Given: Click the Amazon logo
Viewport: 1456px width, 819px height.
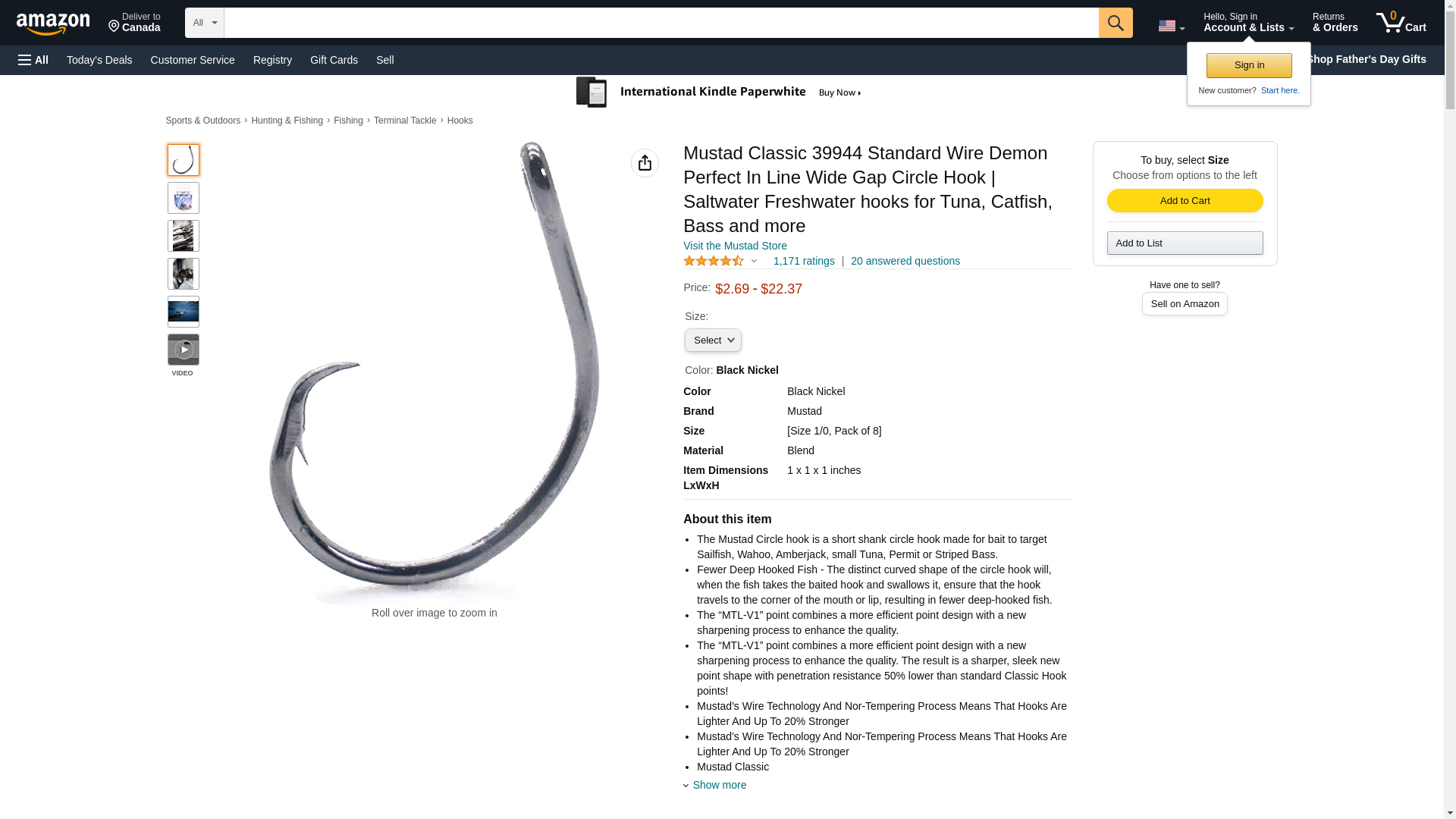Looking at the screenshot, I should (x=53, y=24).
